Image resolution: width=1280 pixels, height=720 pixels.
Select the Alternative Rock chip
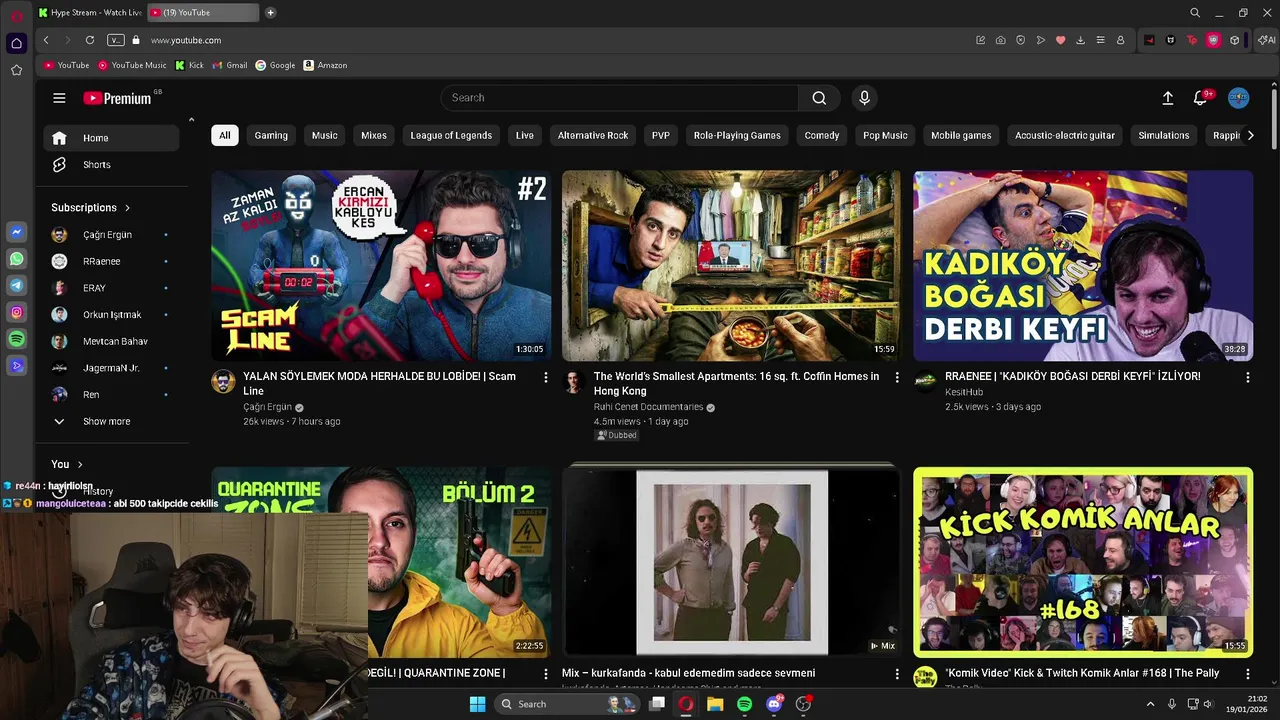pos(593,135)
